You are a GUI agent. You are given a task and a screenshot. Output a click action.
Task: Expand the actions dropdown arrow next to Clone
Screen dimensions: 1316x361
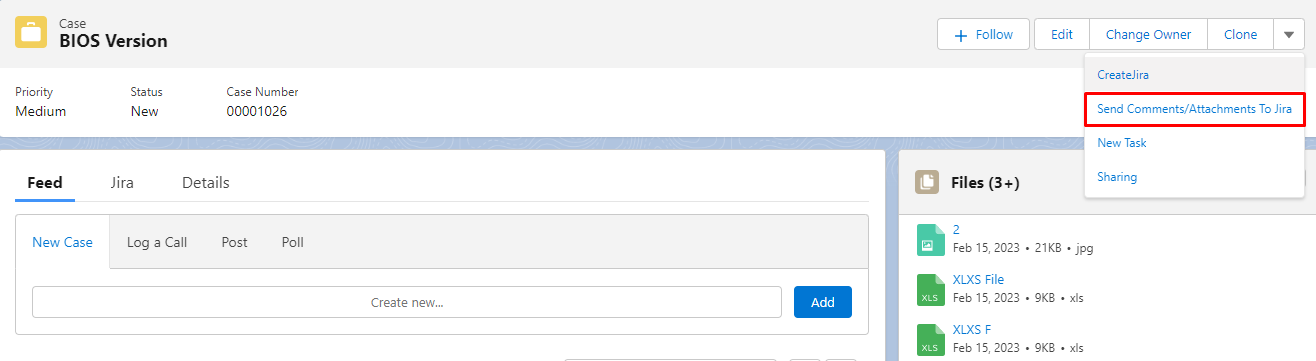pyautogui.click(x=1288, y=34)
